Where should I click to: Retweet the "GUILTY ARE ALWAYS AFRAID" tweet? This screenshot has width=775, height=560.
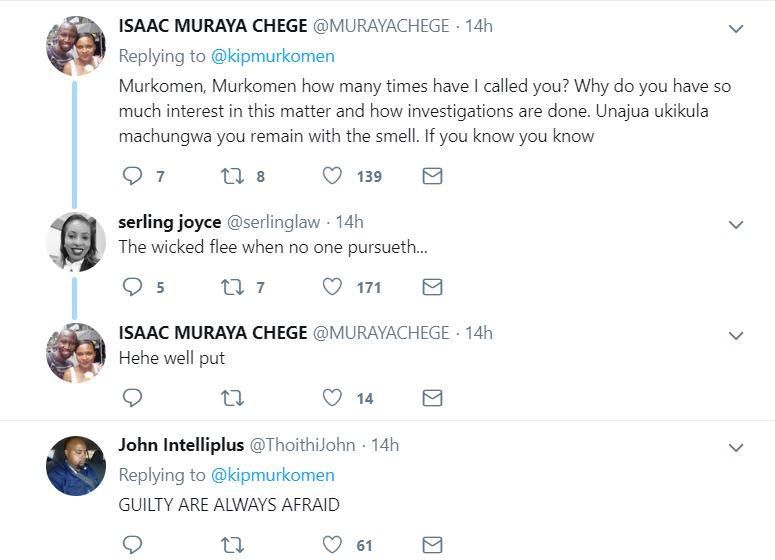point(232,545)
